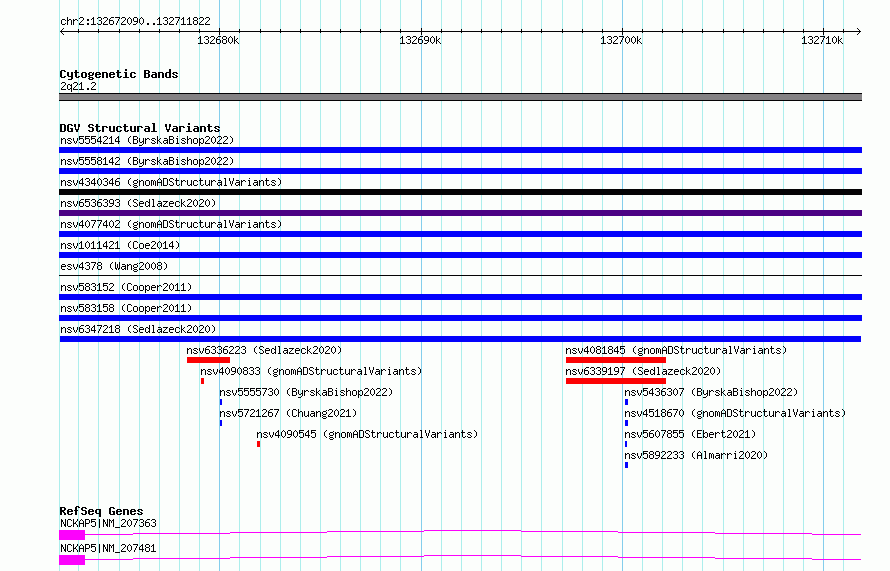Screen dimensions: 890x571
Task: Click nsv6336223 (Sedlazeck2020) label
Action: (x=264, y=350)
